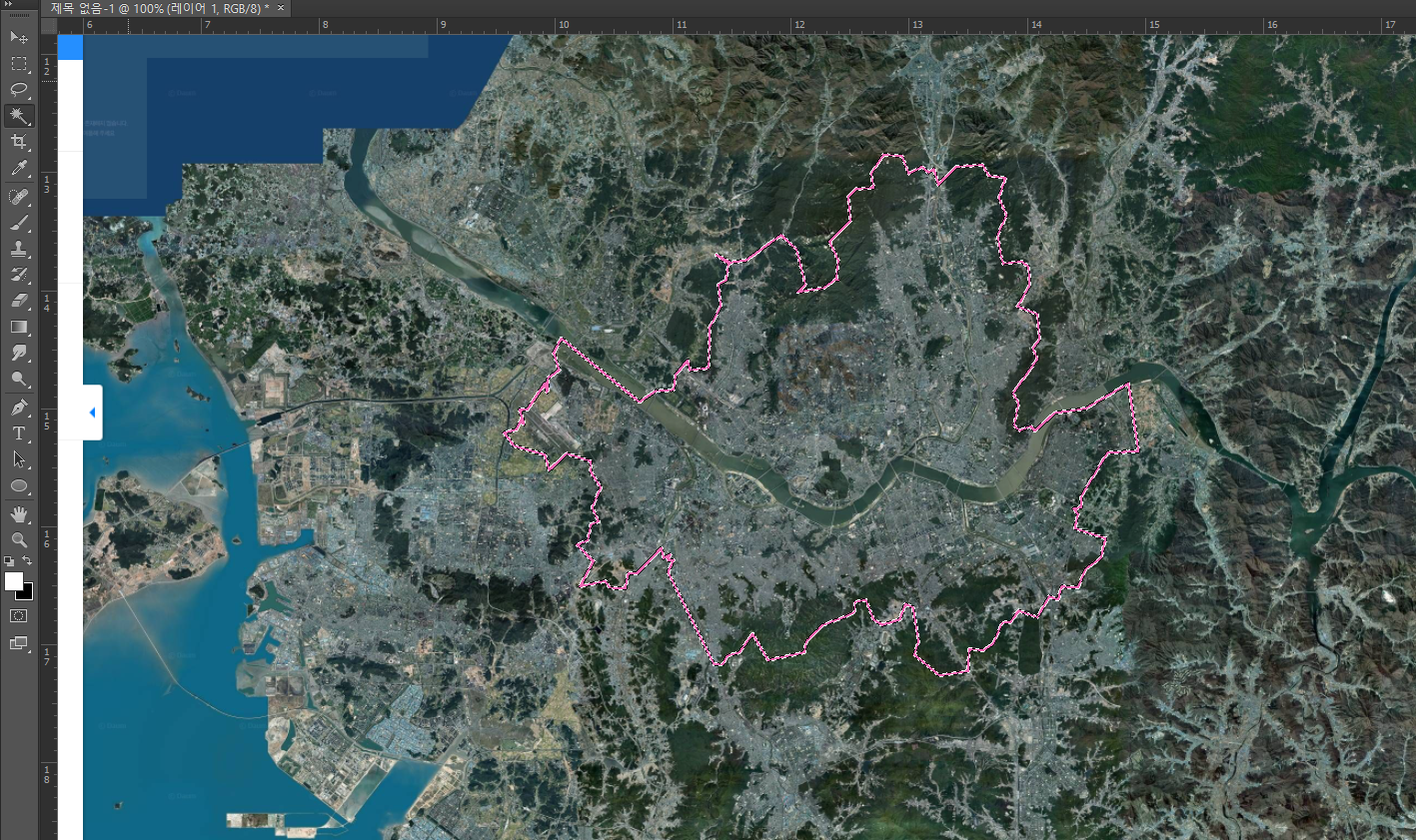Select the Ellipse shape tool

pos(19,486)
